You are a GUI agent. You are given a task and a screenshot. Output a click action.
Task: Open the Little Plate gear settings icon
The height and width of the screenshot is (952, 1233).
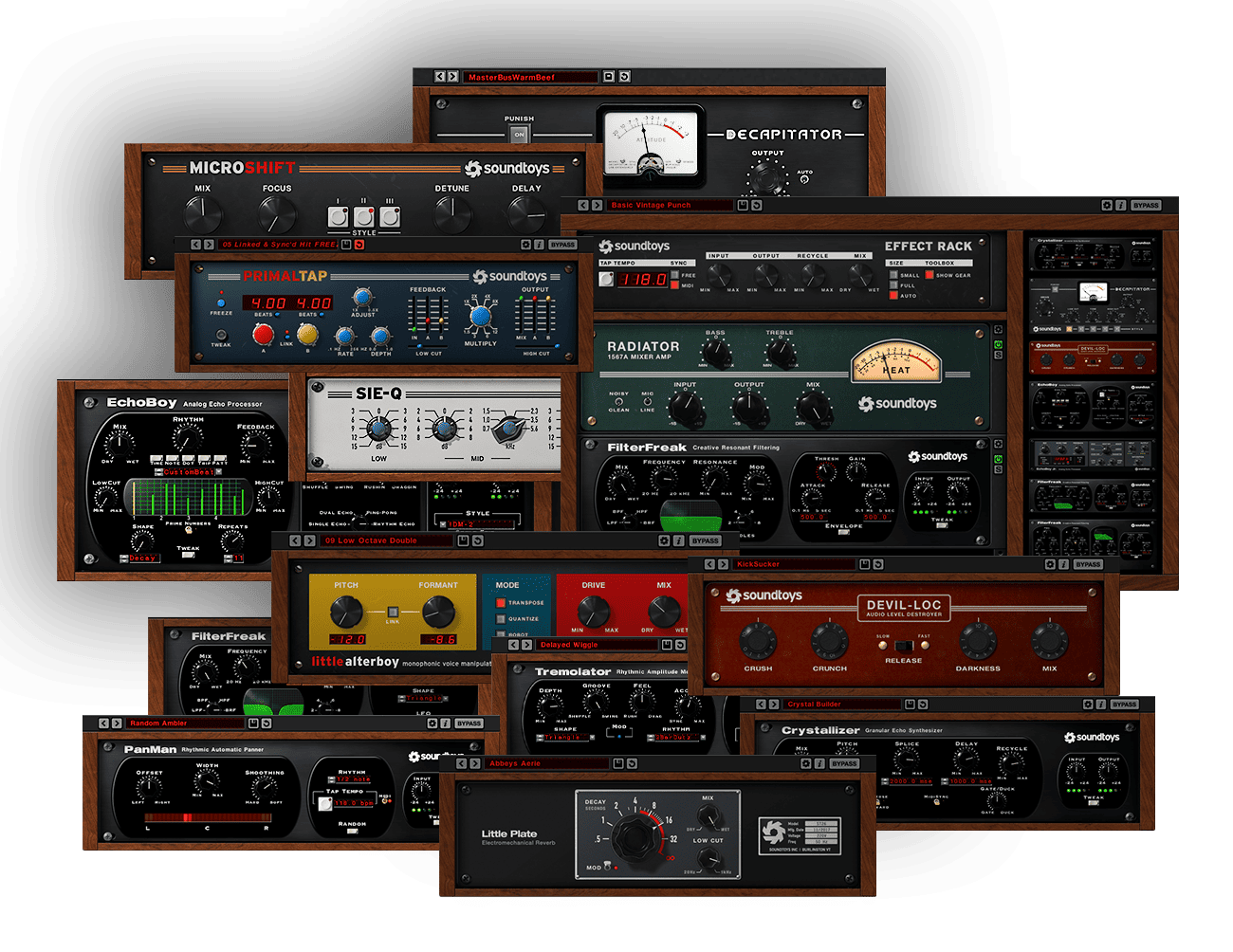(x=807, y=763)
